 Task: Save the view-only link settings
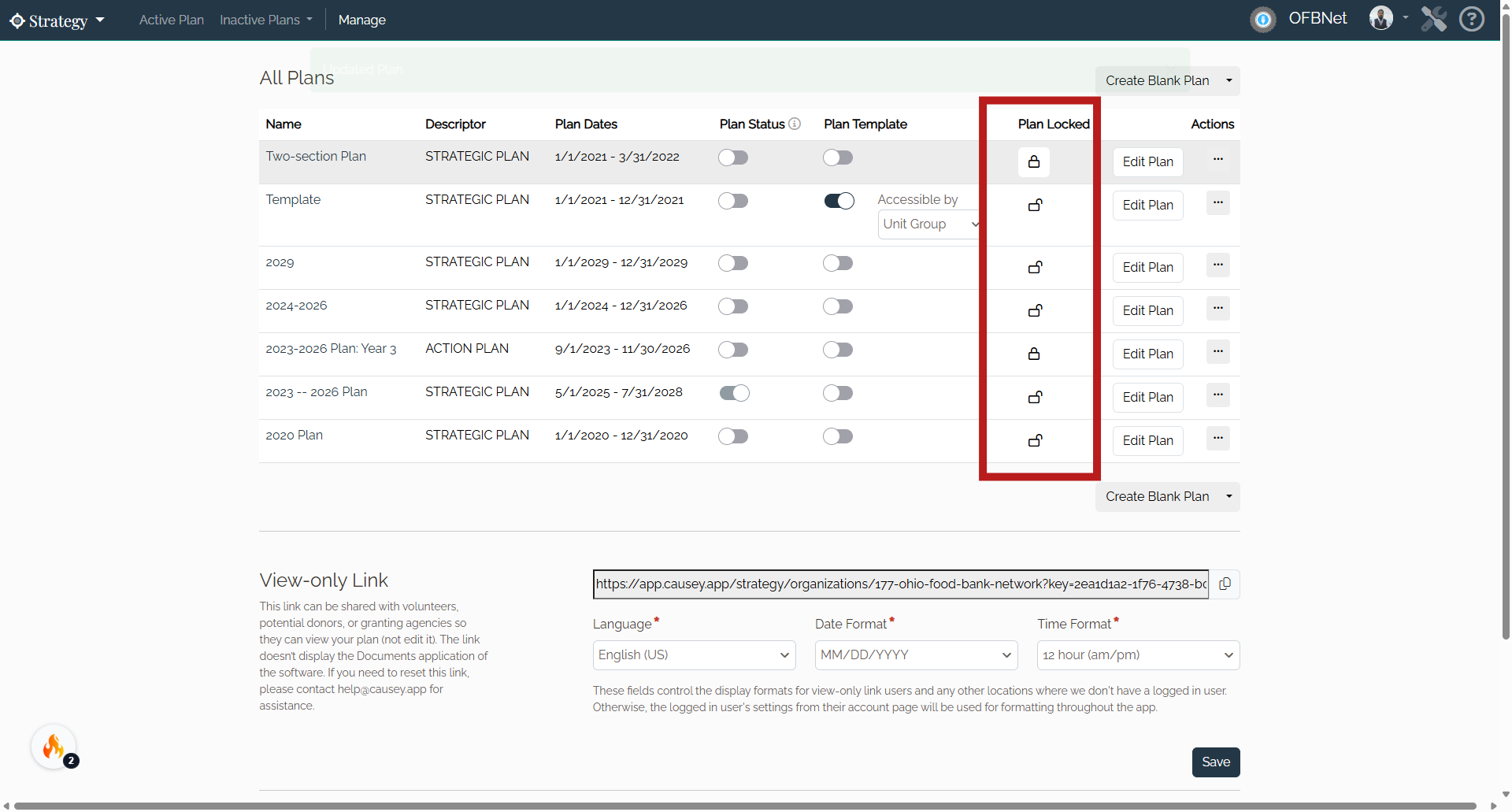coord(1216,762)
